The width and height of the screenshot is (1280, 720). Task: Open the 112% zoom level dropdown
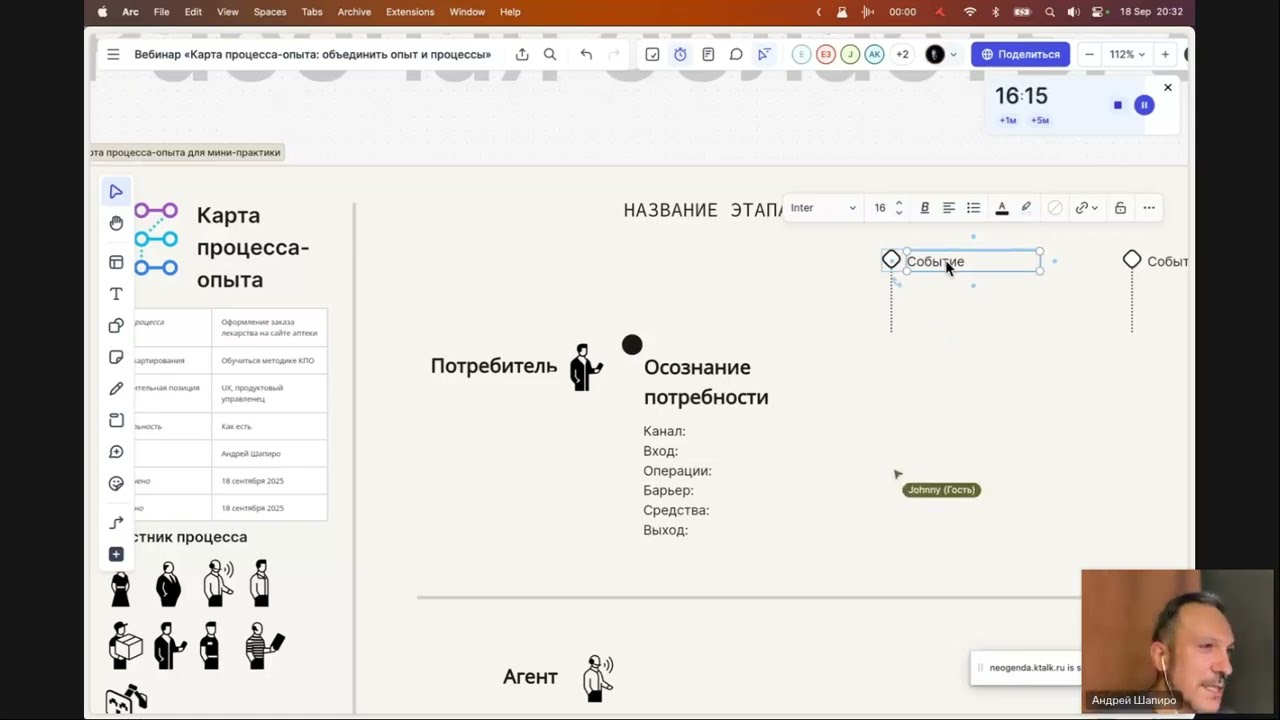(1127, 54)
